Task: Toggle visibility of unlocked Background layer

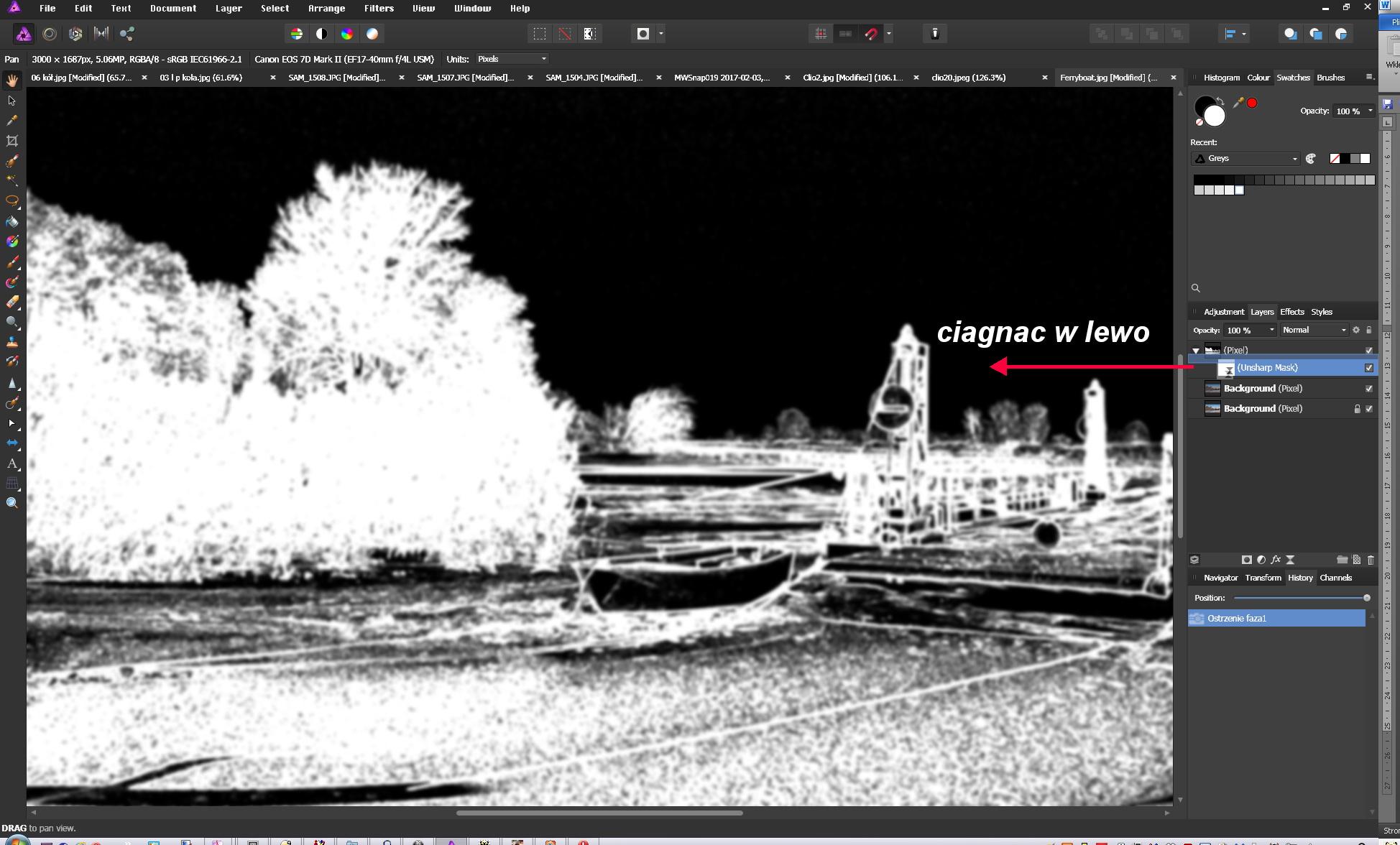Action: (x=1368, y=389)
